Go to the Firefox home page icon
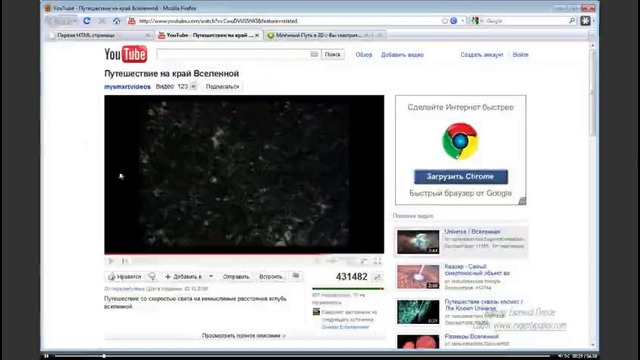Screen dimensions: 640x360 (x=117, y=21)
